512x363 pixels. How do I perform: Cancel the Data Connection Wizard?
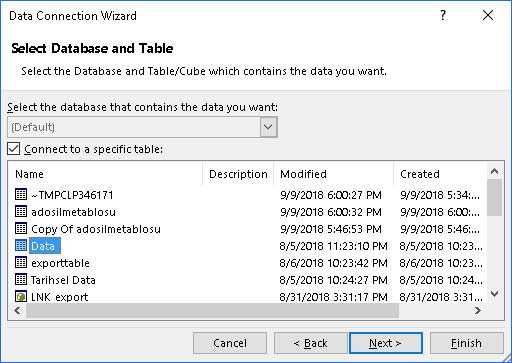230,343
